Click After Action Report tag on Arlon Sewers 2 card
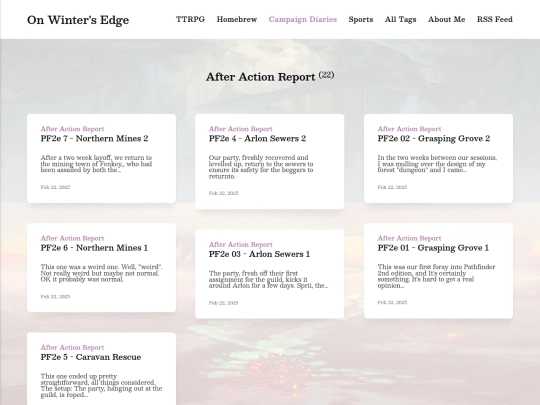The width and height of the screenshot is (540, 405). pos(240,129)
